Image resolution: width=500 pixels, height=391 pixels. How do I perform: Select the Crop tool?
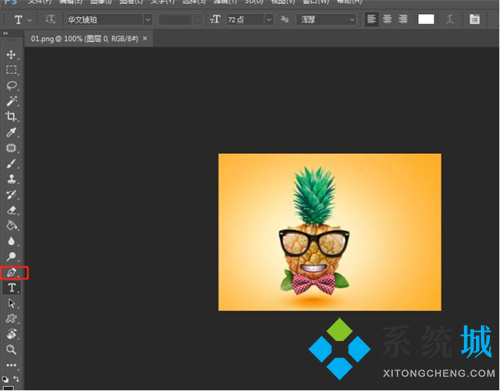pos(11,116)
